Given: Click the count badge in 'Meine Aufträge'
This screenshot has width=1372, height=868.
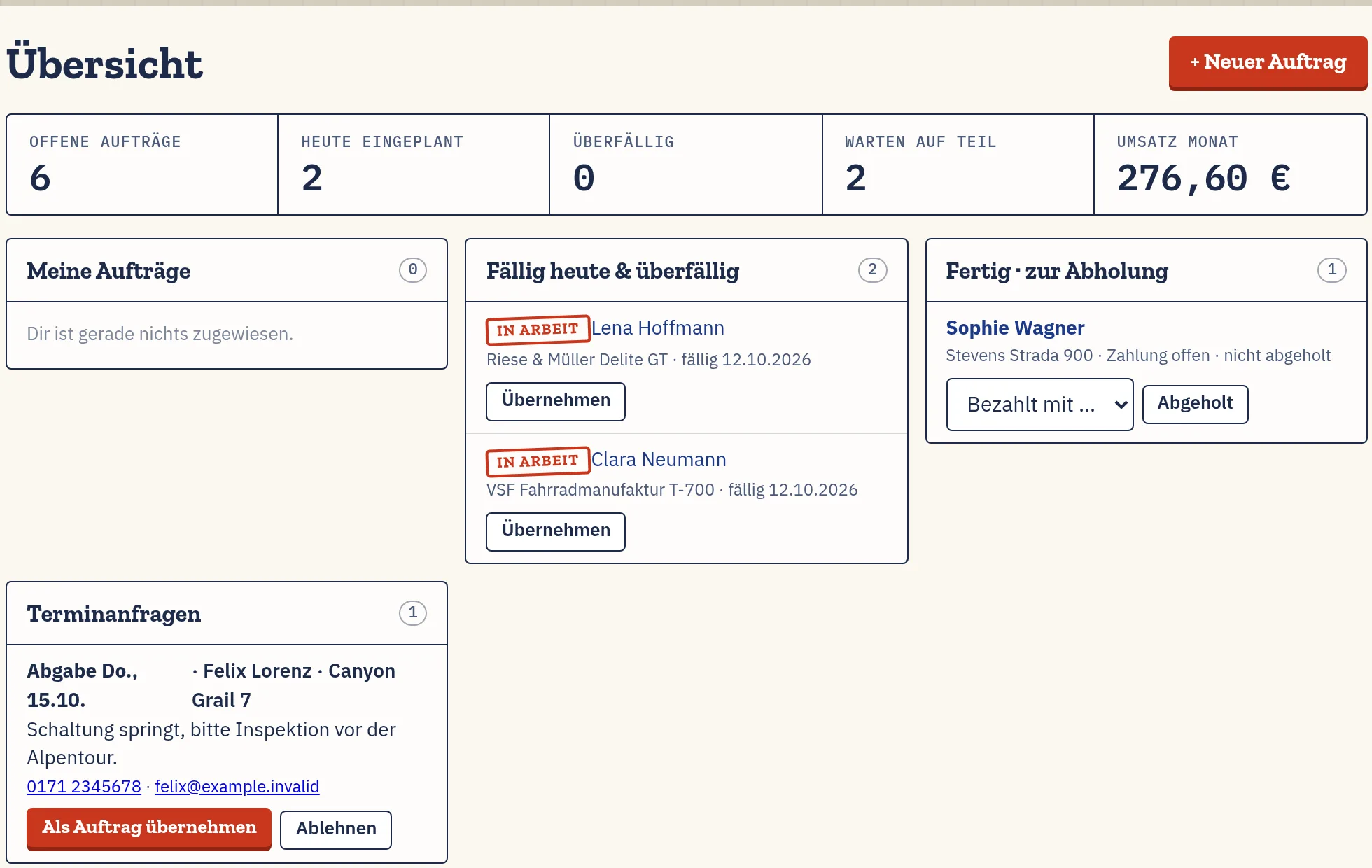Looking at the screenshot, I should [413, 270].
